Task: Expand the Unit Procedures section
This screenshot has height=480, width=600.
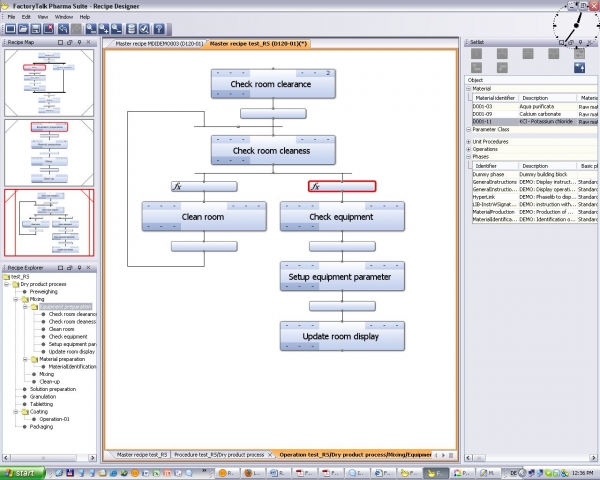Action: (x=469, y=141)
